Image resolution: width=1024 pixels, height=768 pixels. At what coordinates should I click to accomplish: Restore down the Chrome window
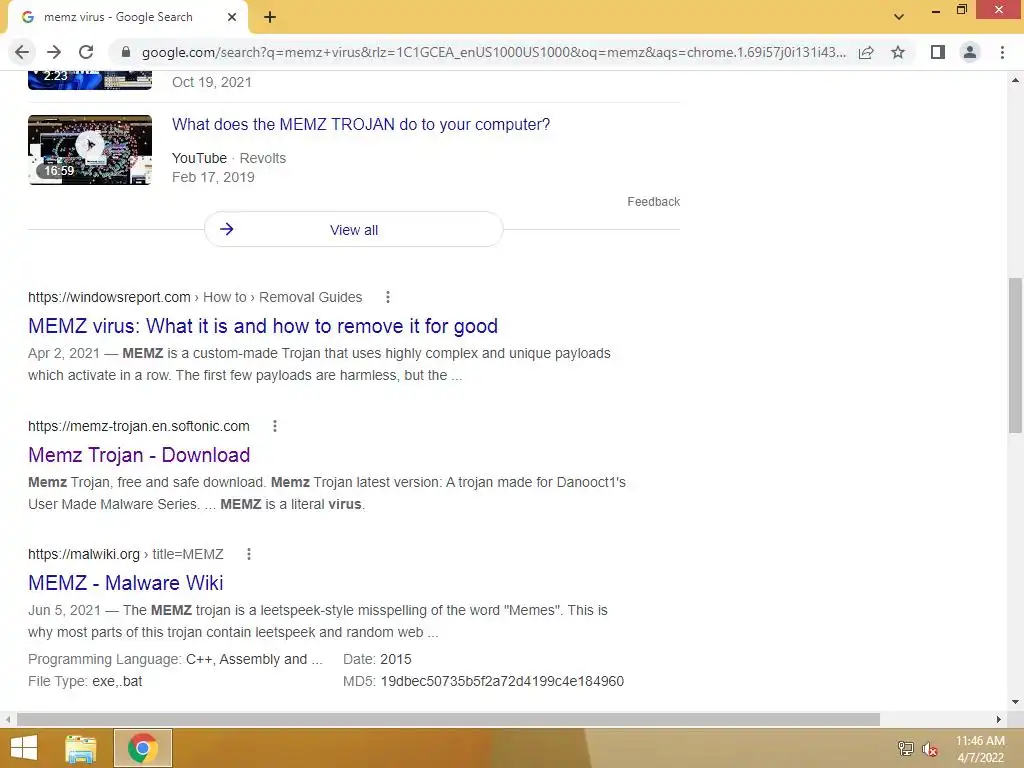[x=961, y=9]
